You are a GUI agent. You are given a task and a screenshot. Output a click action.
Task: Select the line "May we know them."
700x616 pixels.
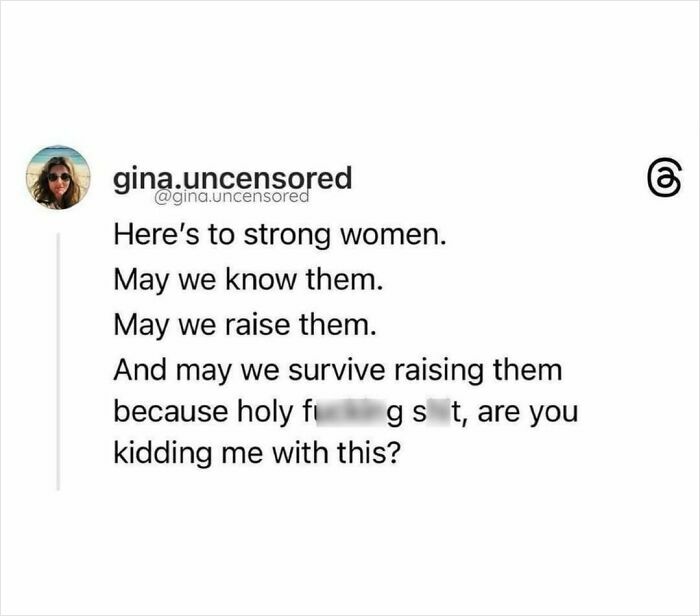(x=247, y=281)
